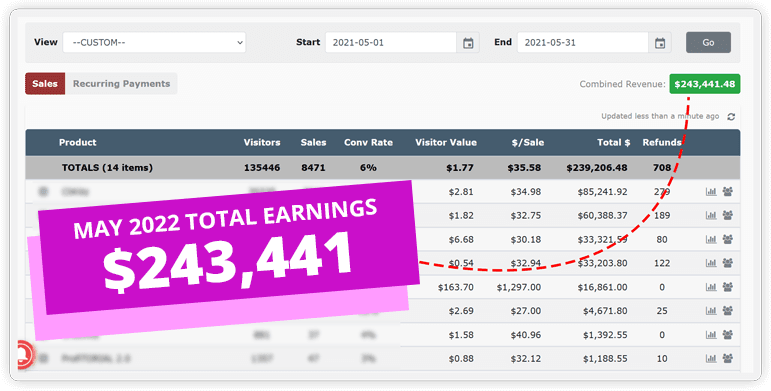Click the TOTALS (14 items) row label
This screenshot has width=771, height=391.
(x=107, y=168)
